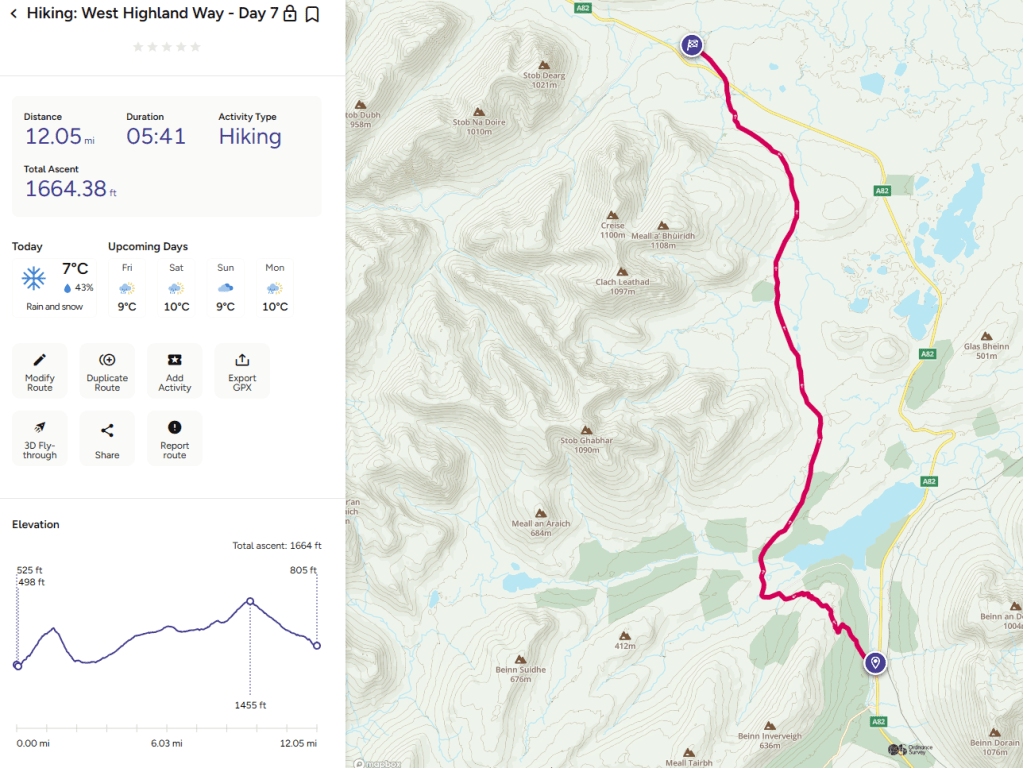Select Friday's weather forecast
1023x768 pixels.
(127, 288)
